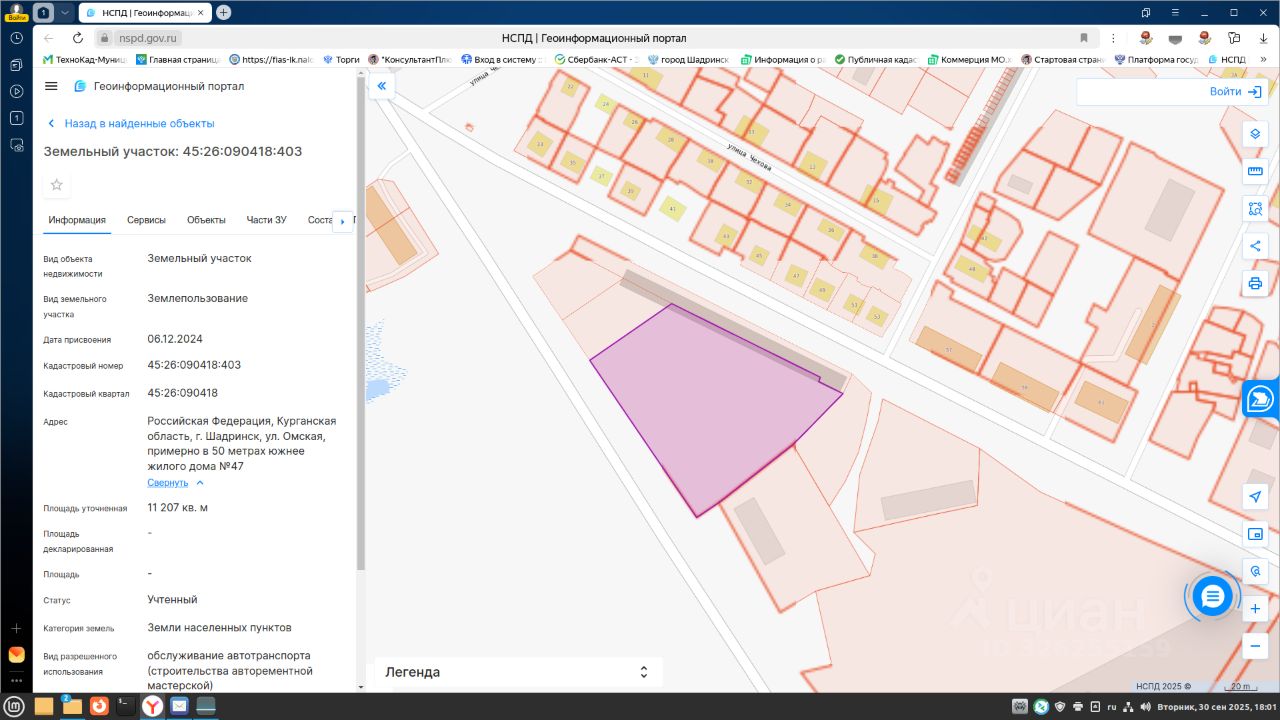Viewport: 1280px width, 720px height.
Task: Select the ruler measurement tool
Action: 1255,172
